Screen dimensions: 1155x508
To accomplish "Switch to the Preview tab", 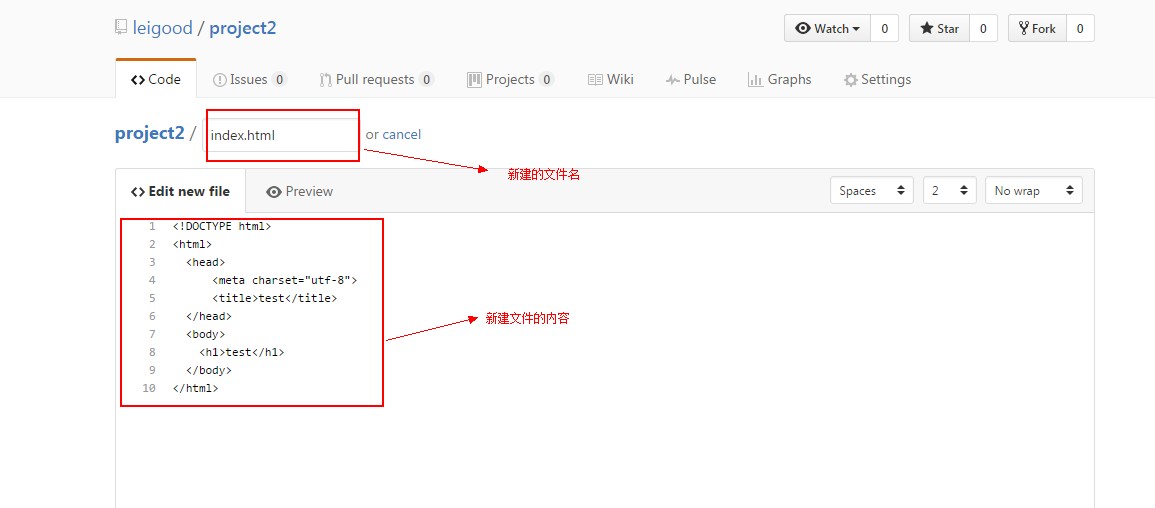I will pos(300,191).
